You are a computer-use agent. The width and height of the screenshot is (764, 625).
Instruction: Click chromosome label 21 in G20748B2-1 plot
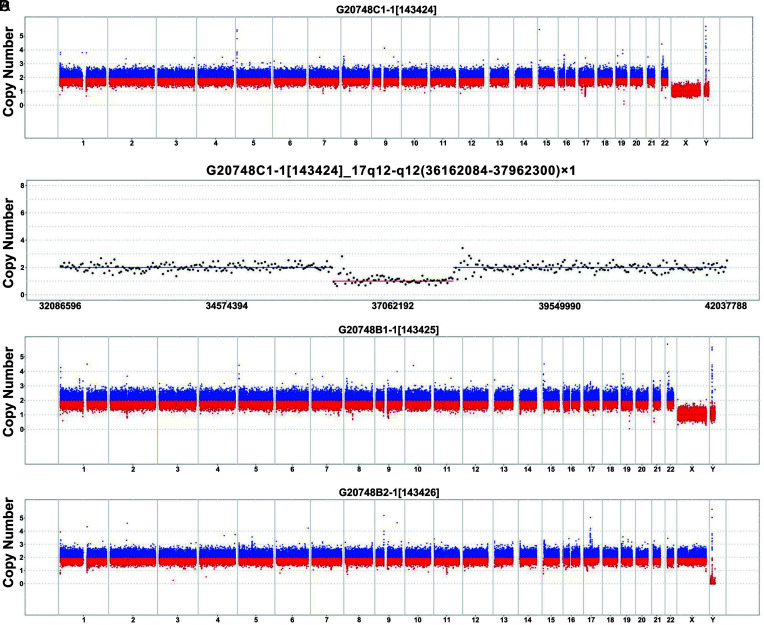(x=657, y=620)
